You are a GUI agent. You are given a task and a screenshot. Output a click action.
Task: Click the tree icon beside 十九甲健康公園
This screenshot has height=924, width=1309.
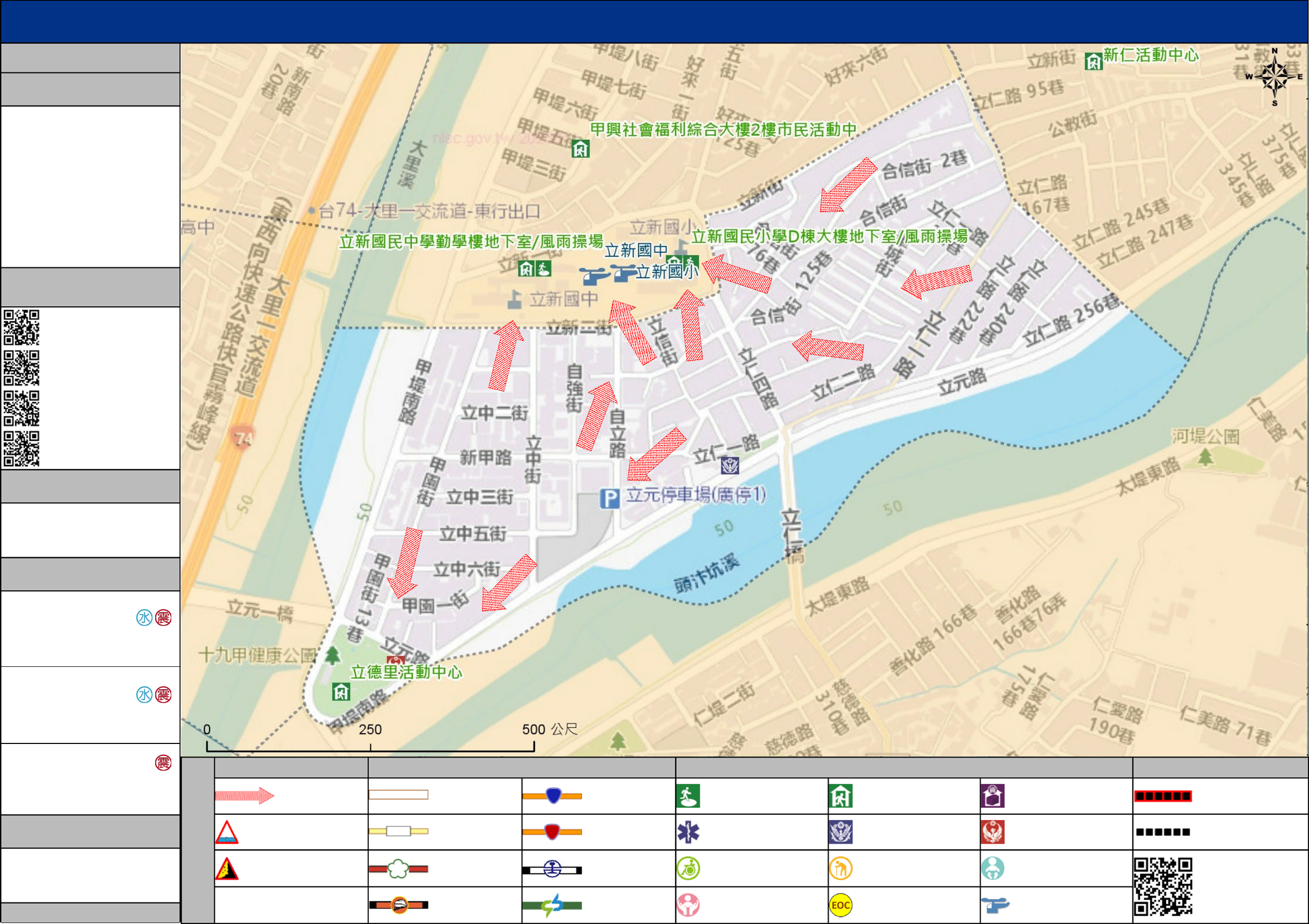pos(332,655)
